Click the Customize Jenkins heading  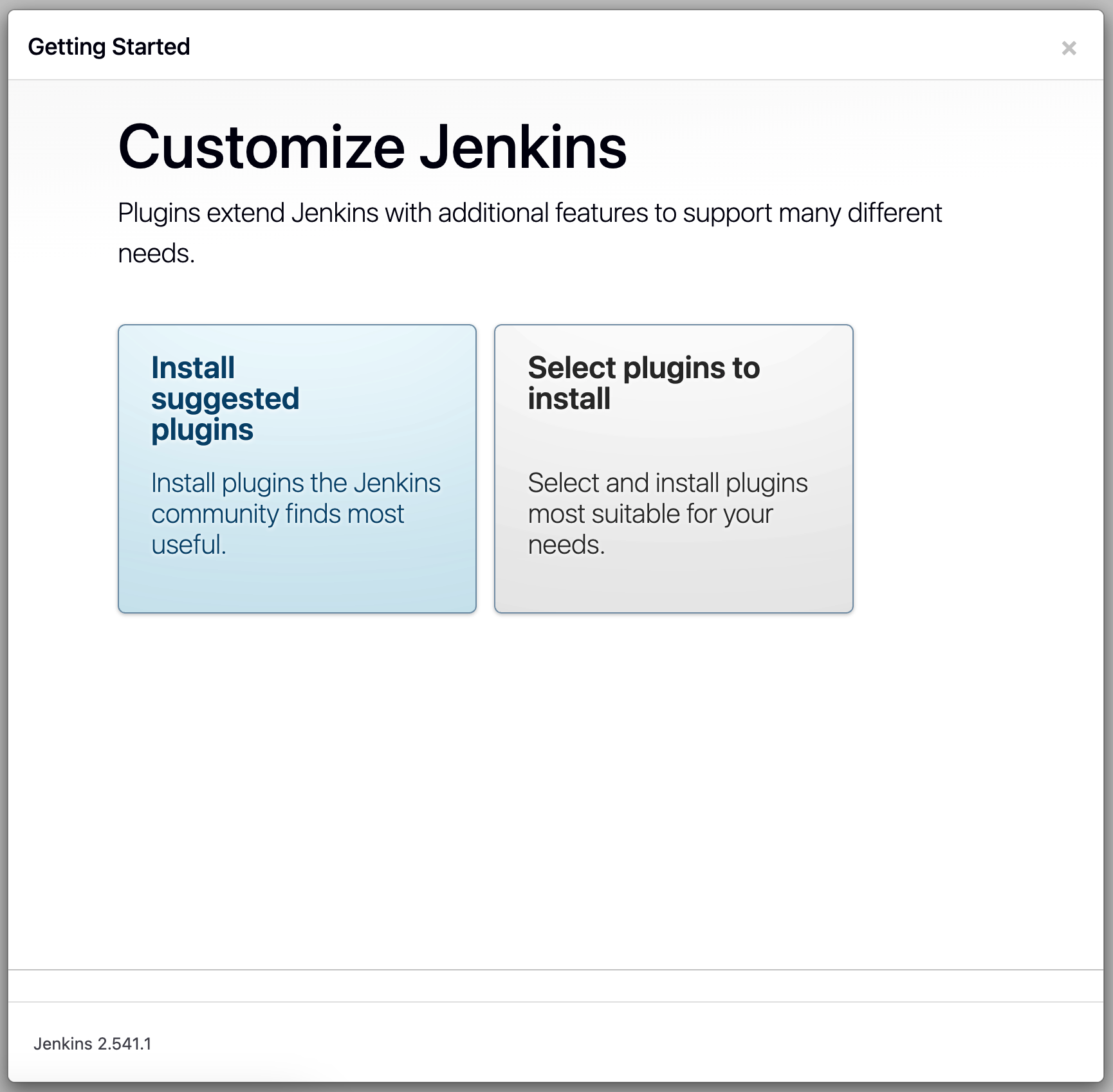coord(371,148)
